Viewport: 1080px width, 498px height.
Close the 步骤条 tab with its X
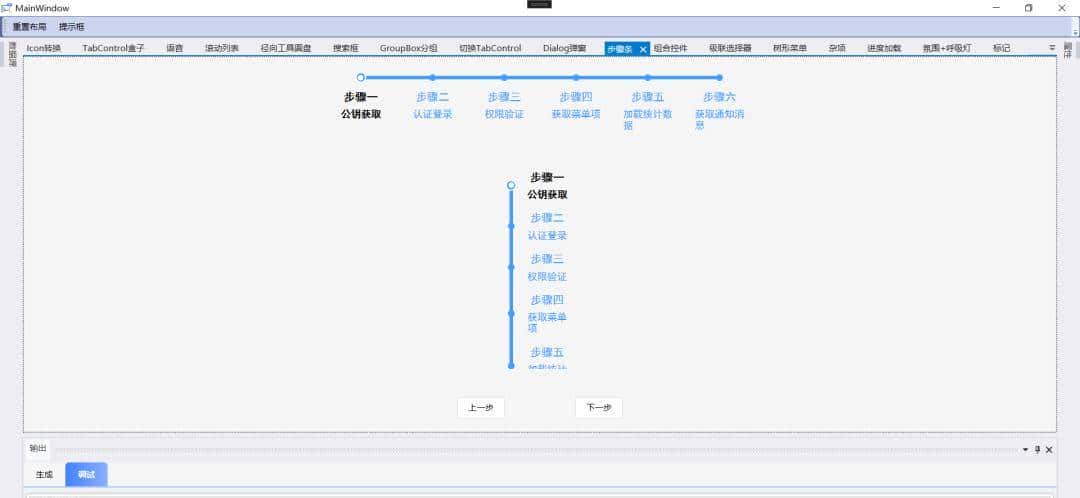click(x=643, y=49)
